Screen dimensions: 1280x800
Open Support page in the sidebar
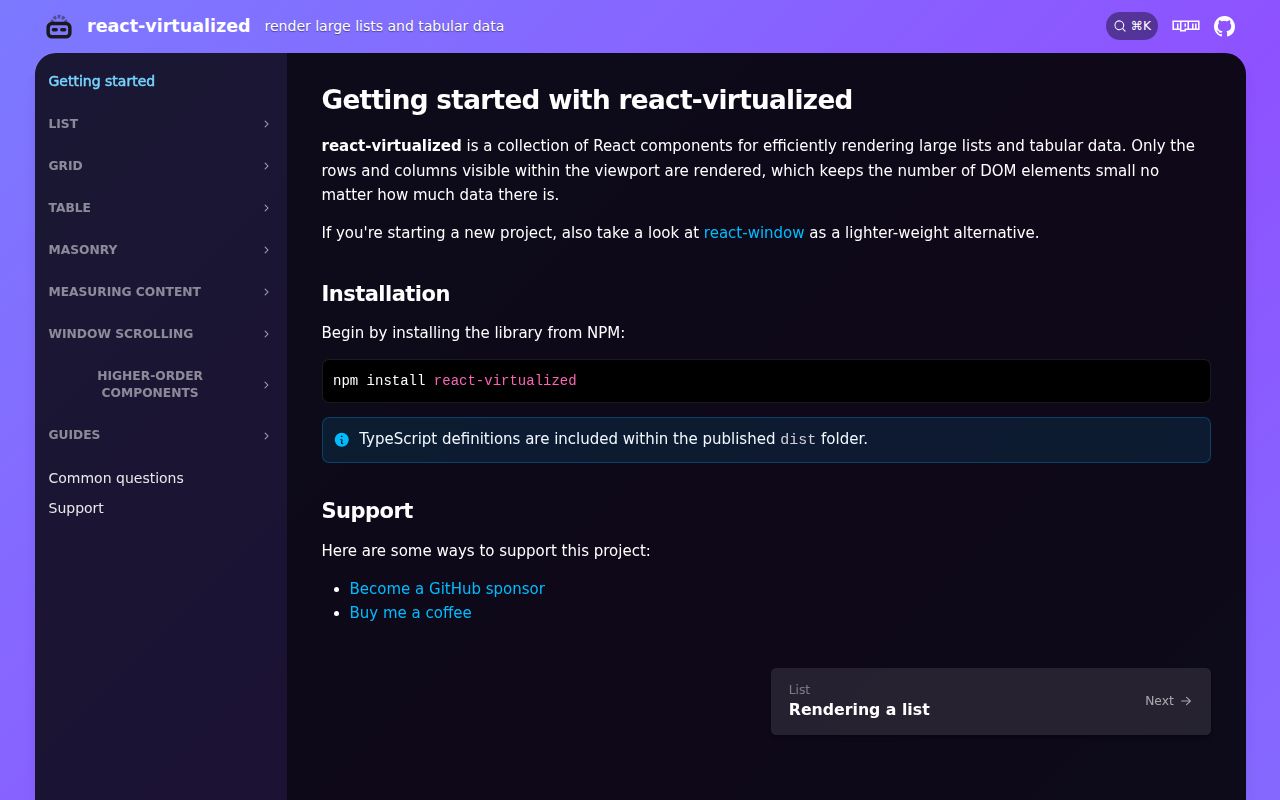[x=76, y=508]
